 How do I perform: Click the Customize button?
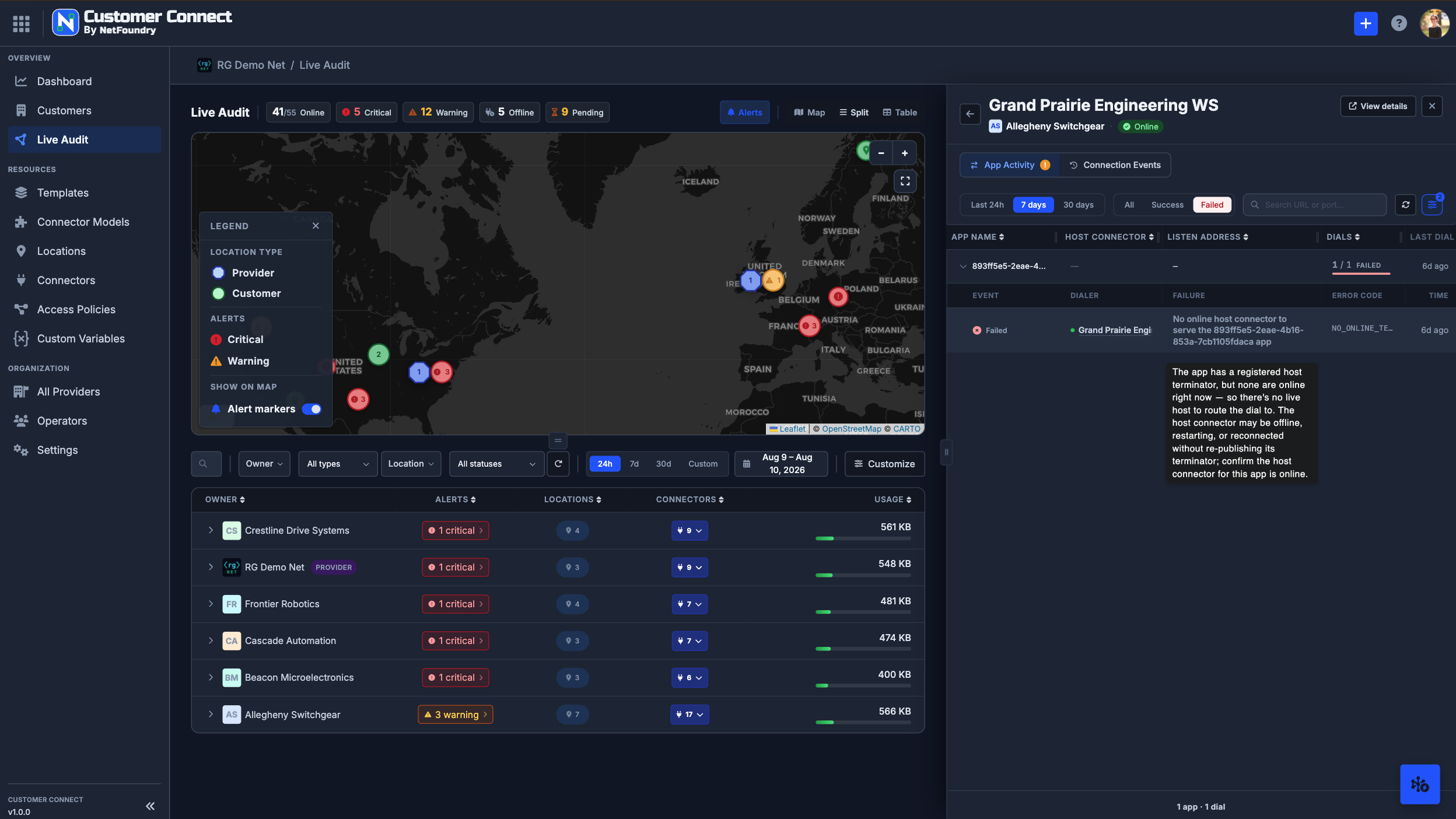[x=884, y=464]
